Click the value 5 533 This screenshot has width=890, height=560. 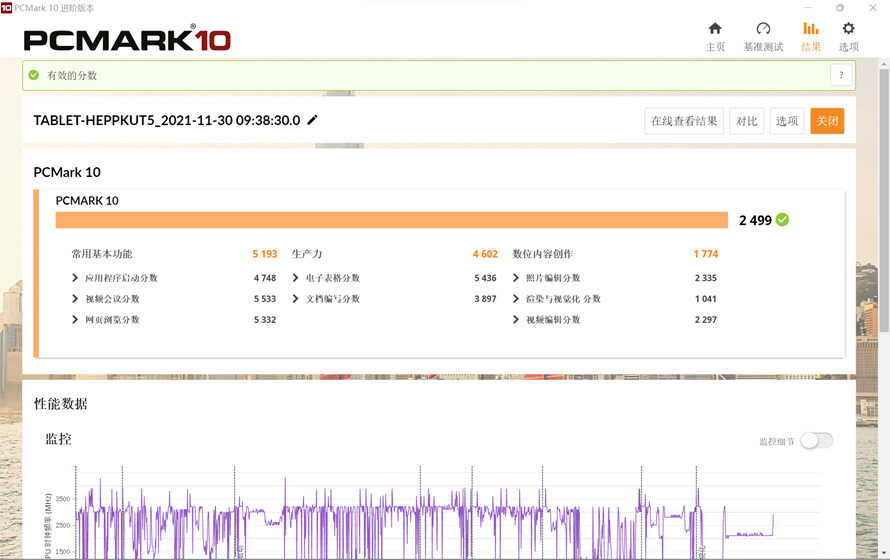265,299
